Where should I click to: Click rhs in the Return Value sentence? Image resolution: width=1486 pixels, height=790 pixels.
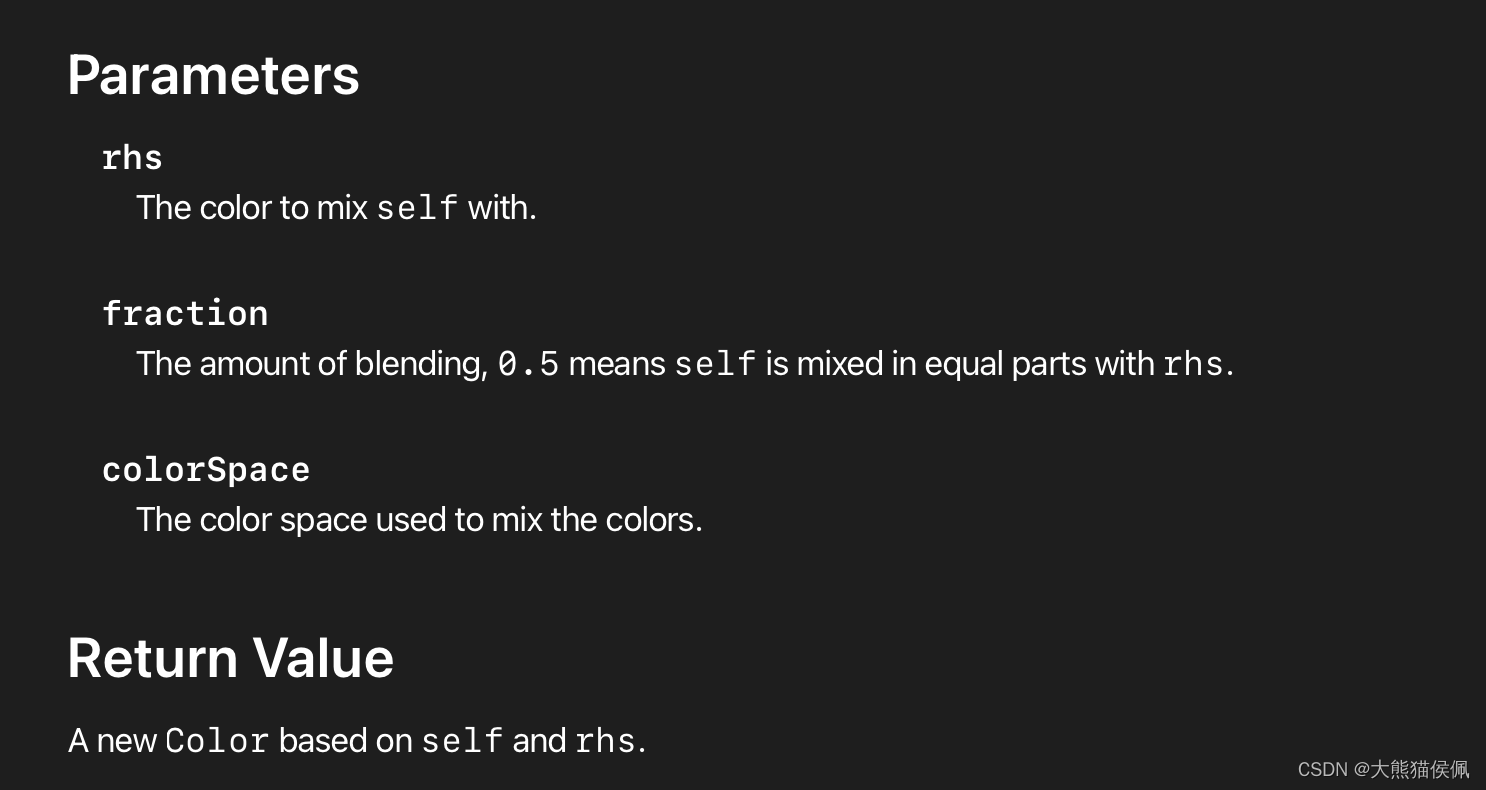pos(605,741)
